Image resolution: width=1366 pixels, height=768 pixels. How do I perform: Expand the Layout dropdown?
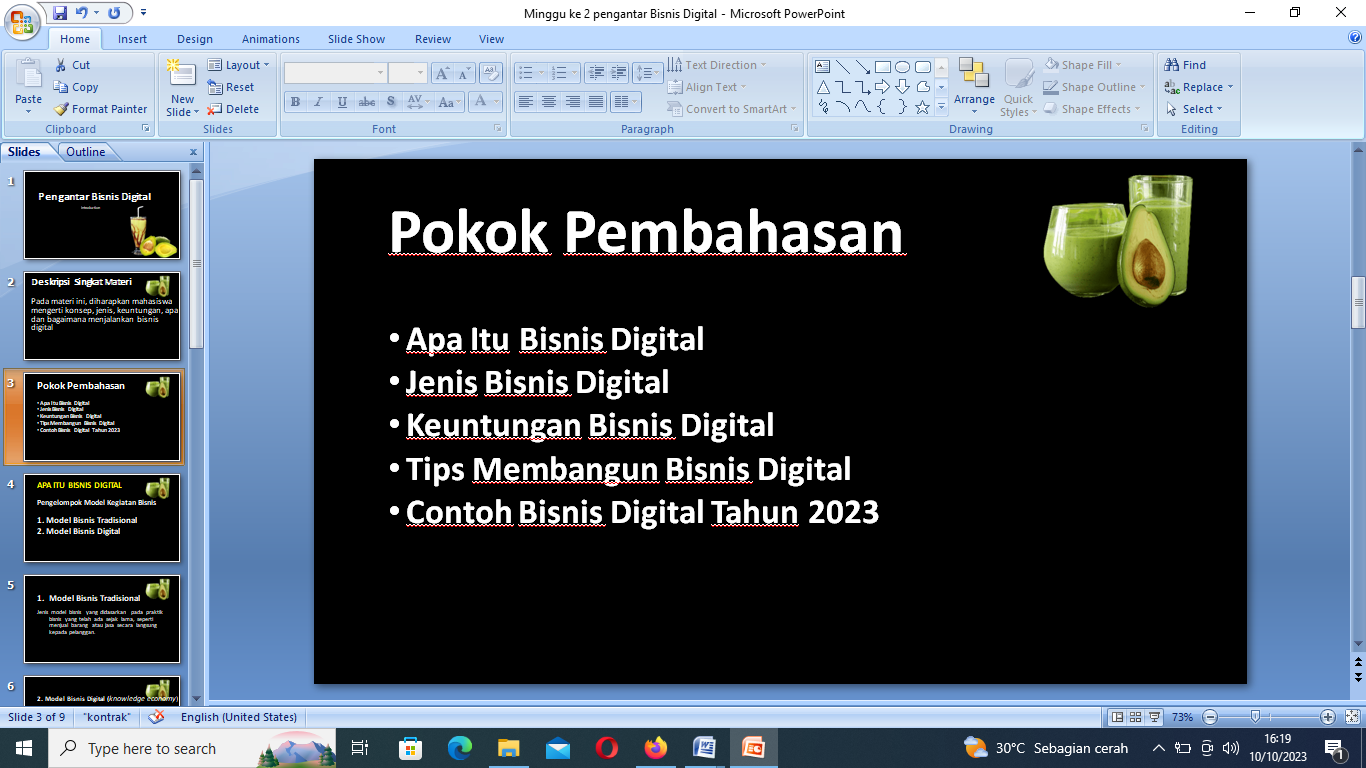239,65
